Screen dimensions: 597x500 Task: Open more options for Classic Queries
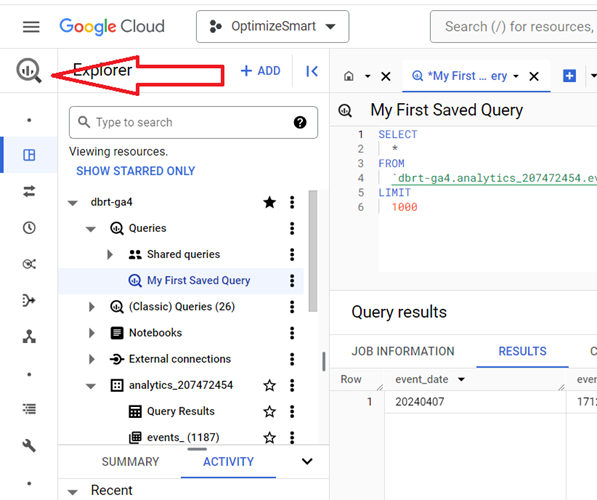click(x=292, y=307)
